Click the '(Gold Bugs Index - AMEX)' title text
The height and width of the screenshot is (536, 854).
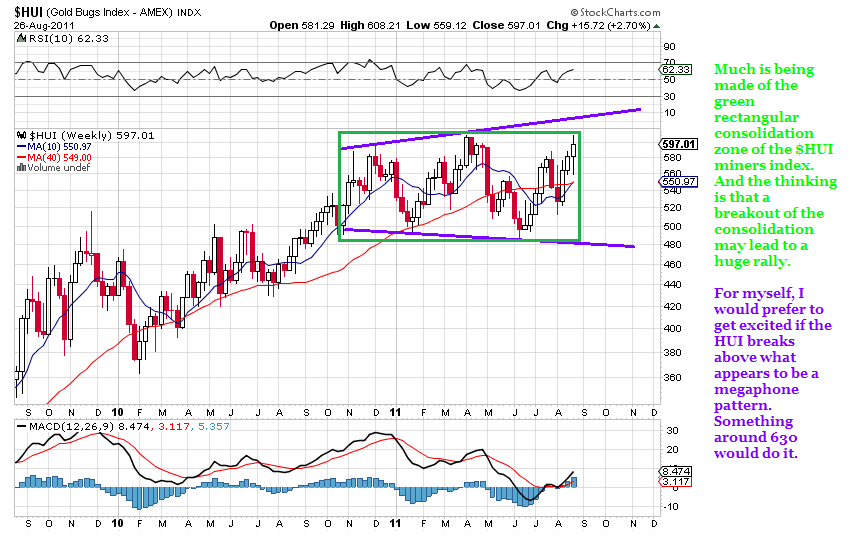[111, 12]
